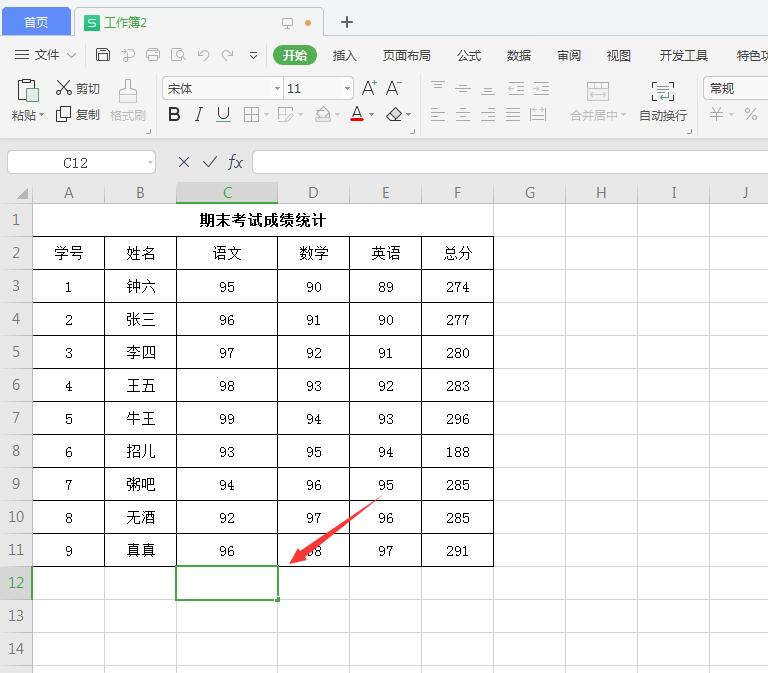The image size is (768, 673).
Task: Toggle underline formatting
Action: point(223,115)
